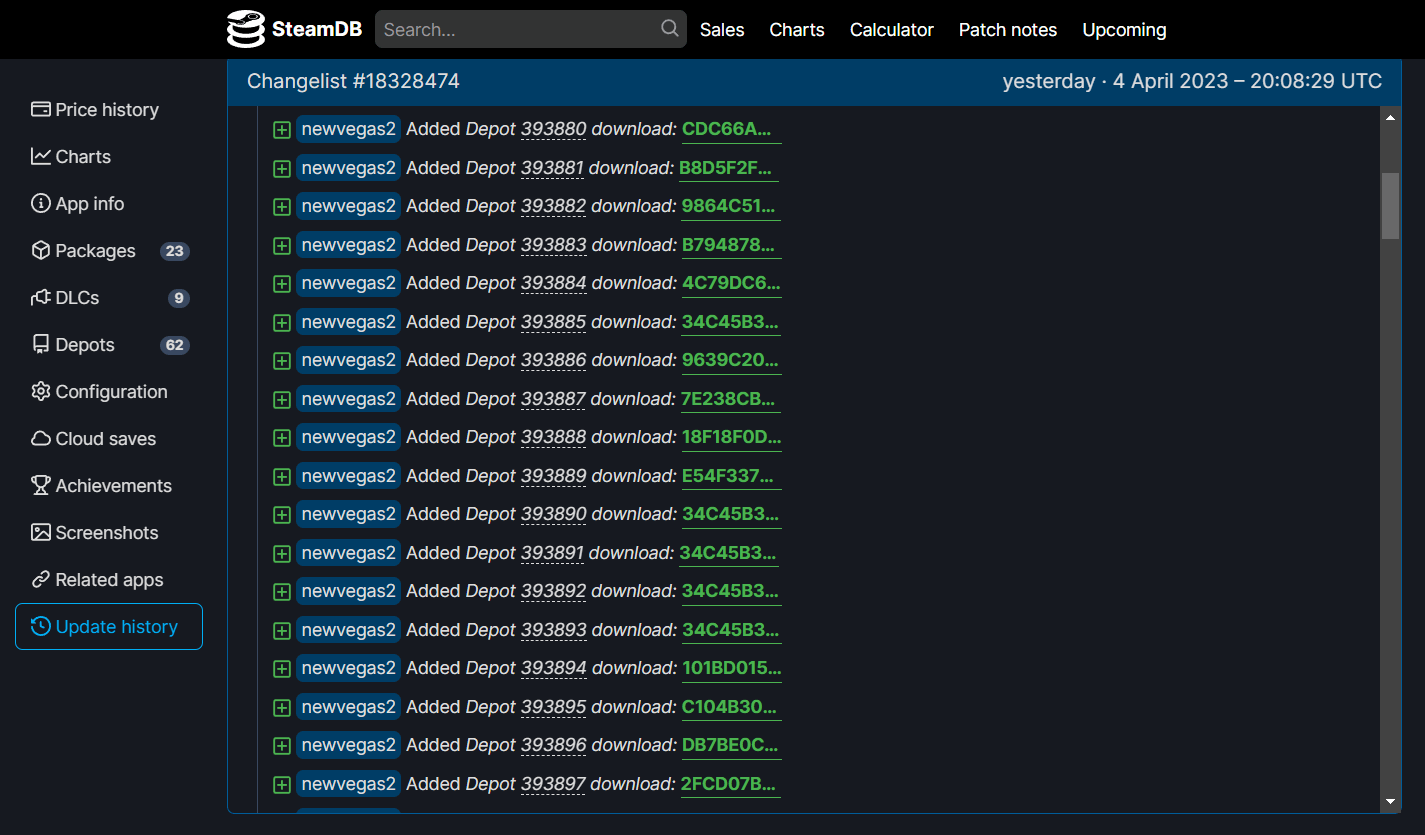Click the plus icon for Depot 393897
The height and width of the screenshot is (835, 1425).
pos(282,784)
